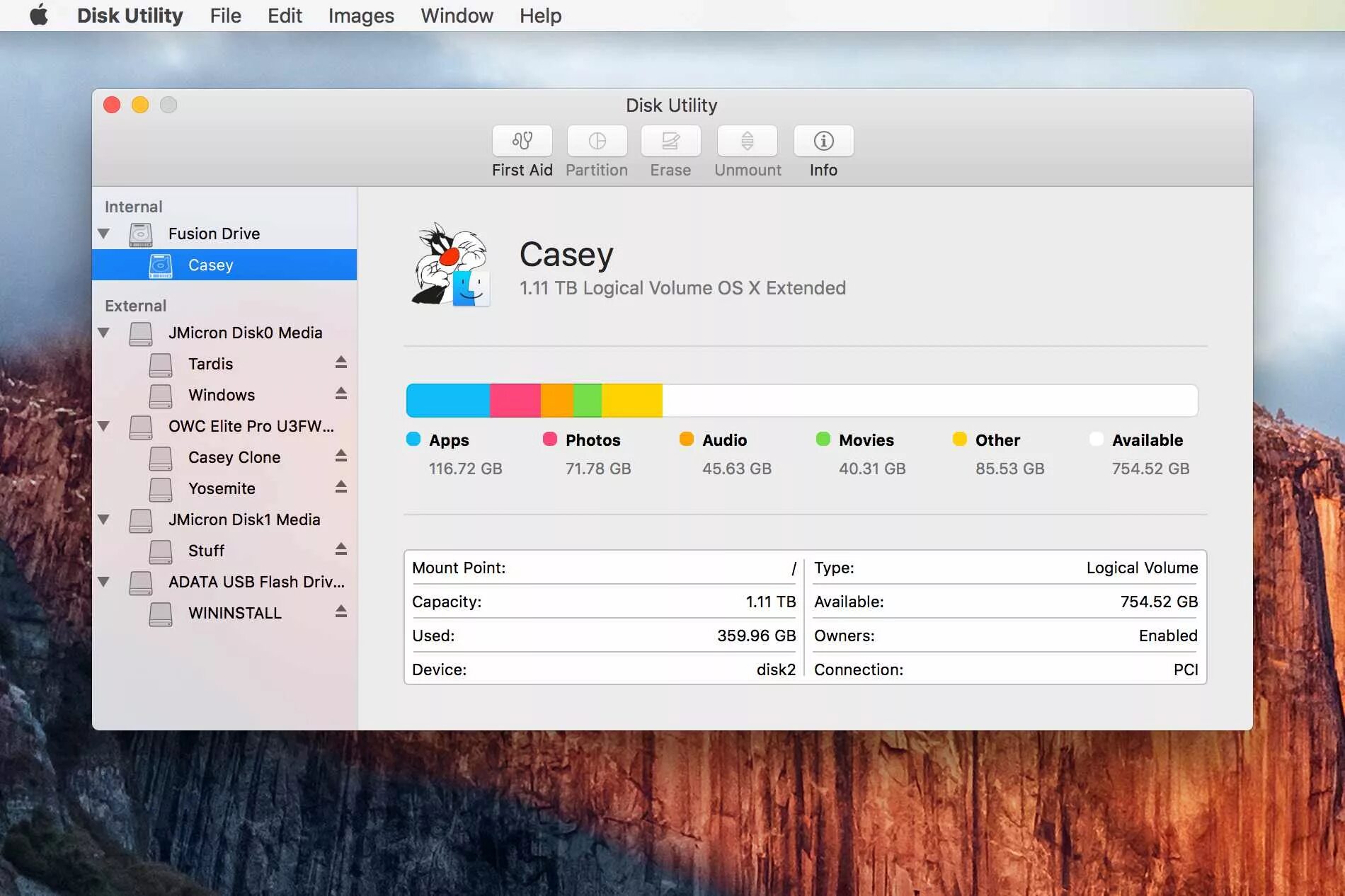Click the orange Audio segment of usage bar

coord(557,401)
